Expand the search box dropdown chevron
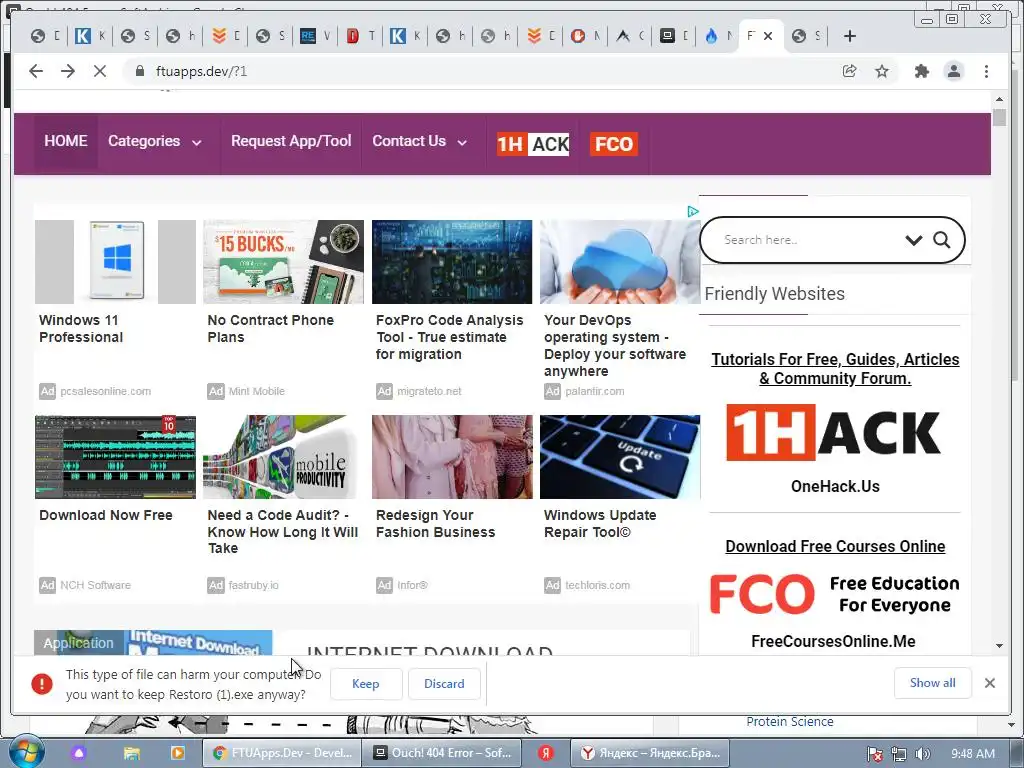 (914, 240)
